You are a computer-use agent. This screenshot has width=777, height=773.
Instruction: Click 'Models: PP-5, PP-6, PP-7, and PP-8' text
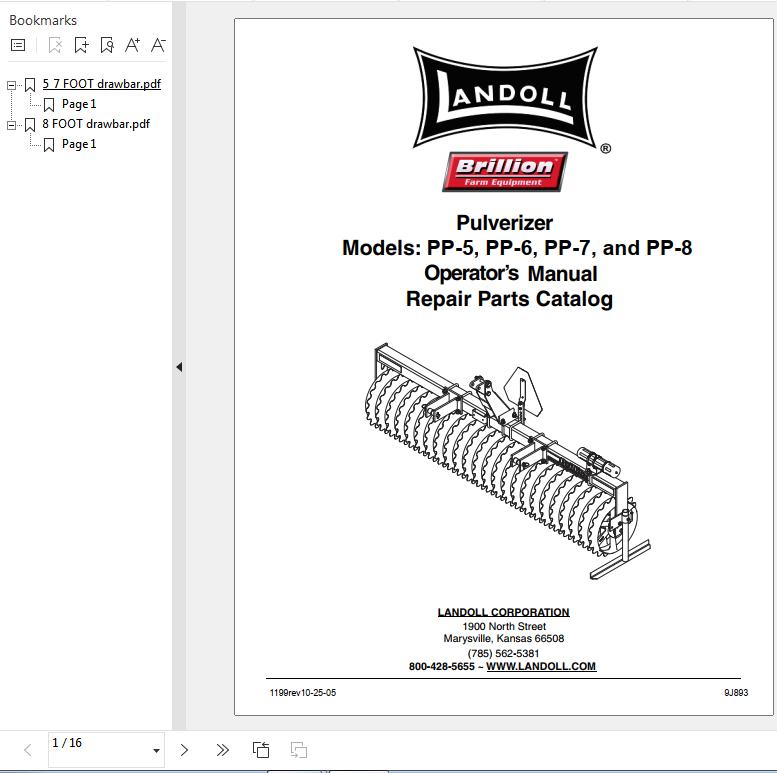click(x=517, y=248)
